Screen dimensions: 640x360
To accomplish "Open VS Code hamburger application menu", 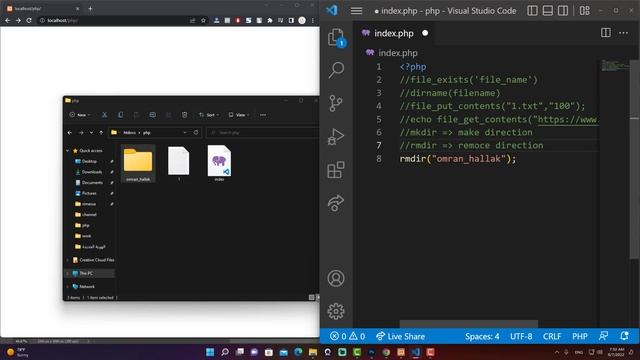I will click(x=356, y=11).
